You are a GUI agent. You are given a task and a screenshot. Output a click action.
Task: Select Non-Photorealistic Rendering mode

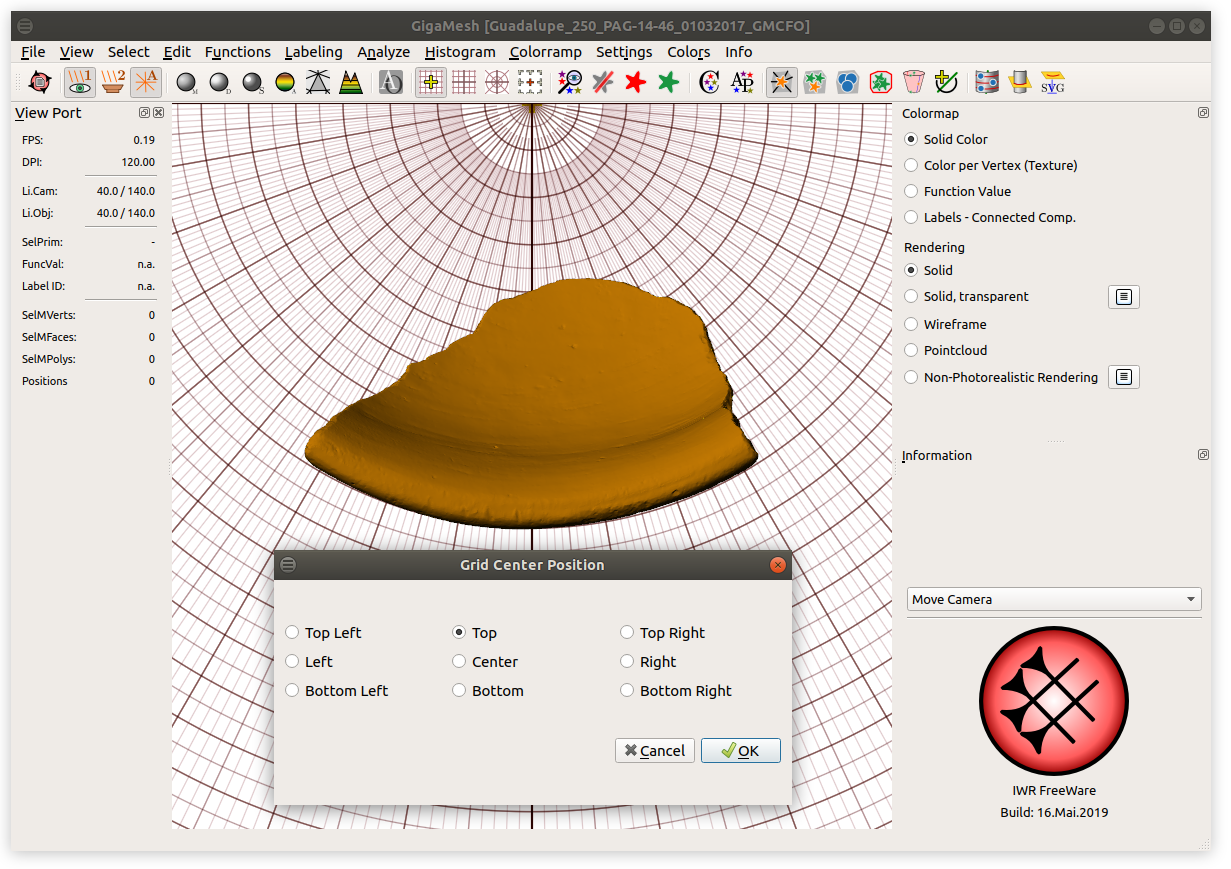click(1000, 377)
